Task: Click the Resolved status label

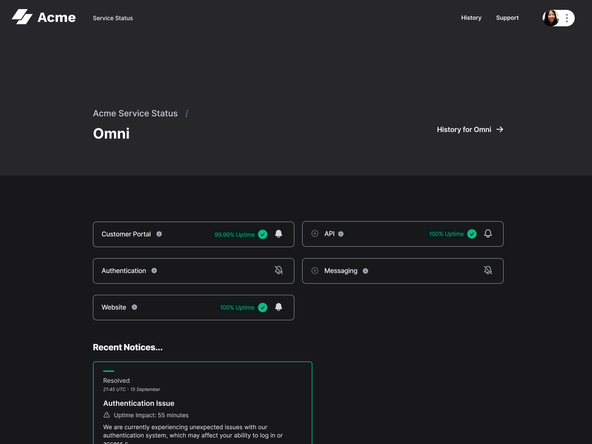Action: click(116, 381)
